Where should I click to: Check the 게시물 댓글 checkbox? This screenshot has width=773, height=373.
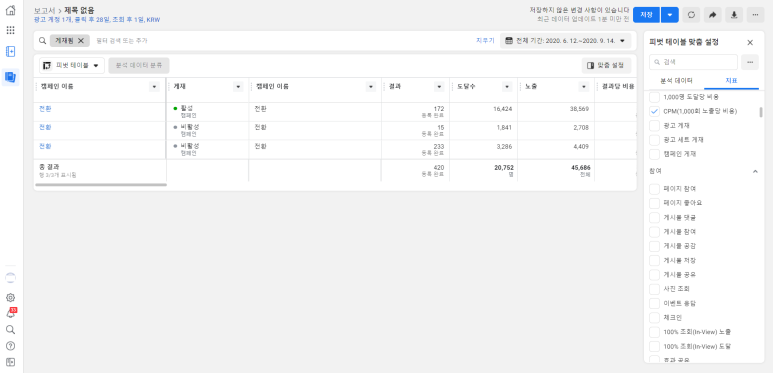tap(654, 217)
